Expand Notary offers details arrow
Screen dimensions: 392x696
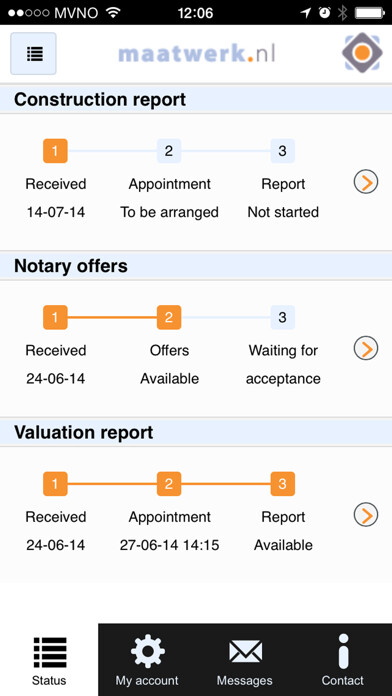tap(366, 348)
